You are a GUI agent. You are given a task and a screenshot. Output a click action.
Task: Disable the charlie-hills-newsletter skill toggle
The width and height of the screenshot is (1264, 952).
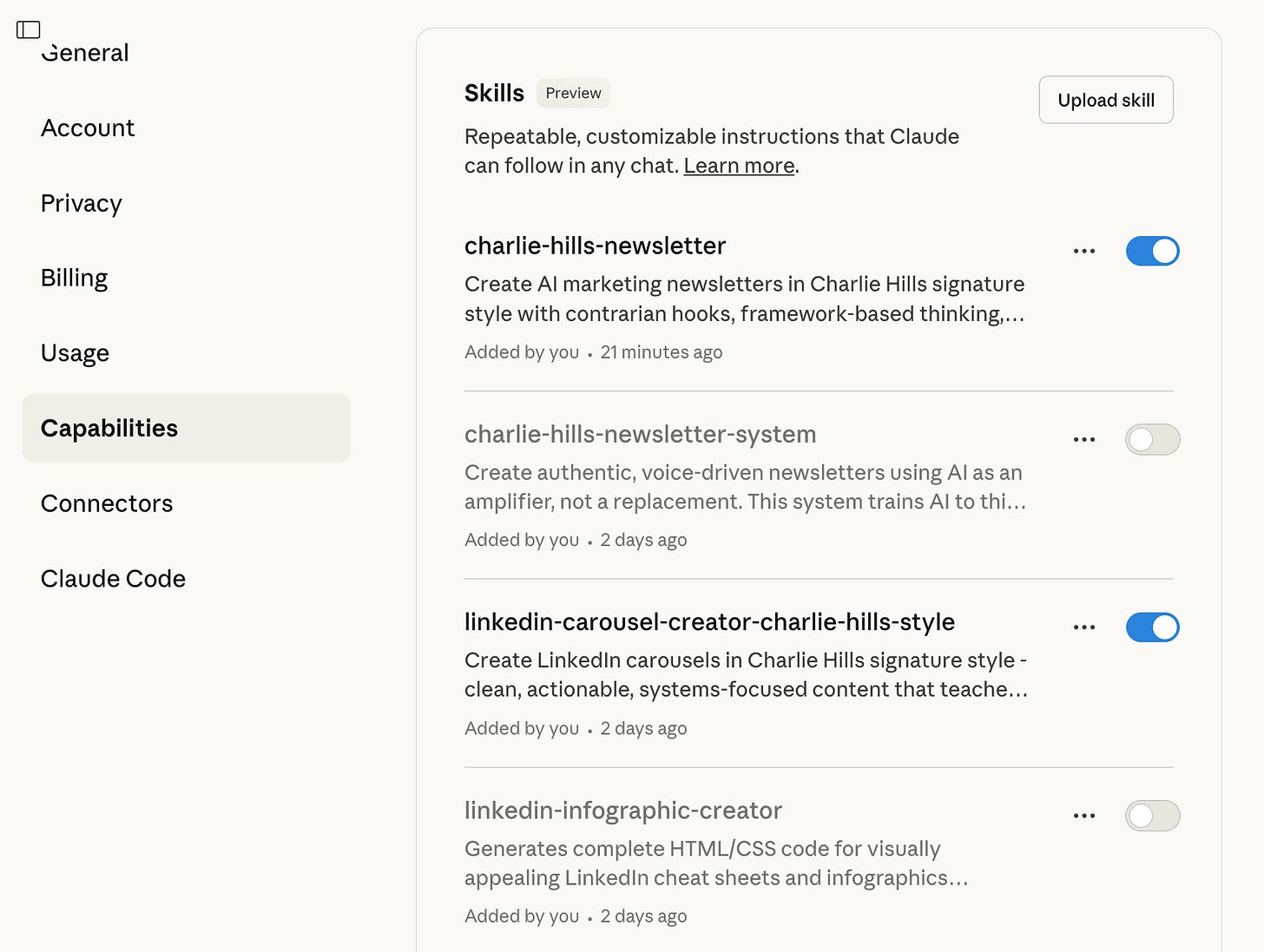[x=1152, y=251]
